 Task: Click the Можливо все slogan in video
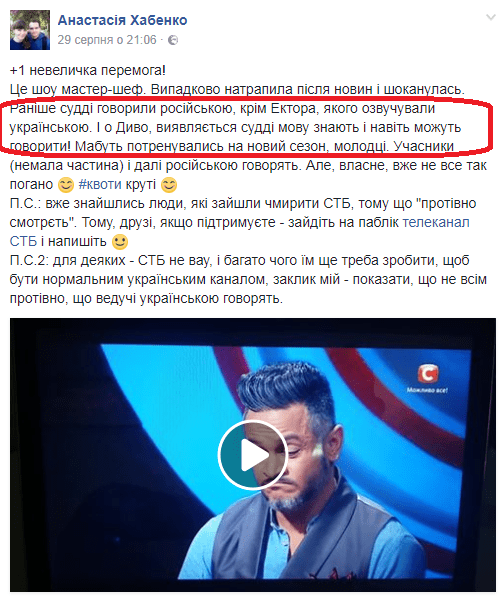click(x=427, y=390)
